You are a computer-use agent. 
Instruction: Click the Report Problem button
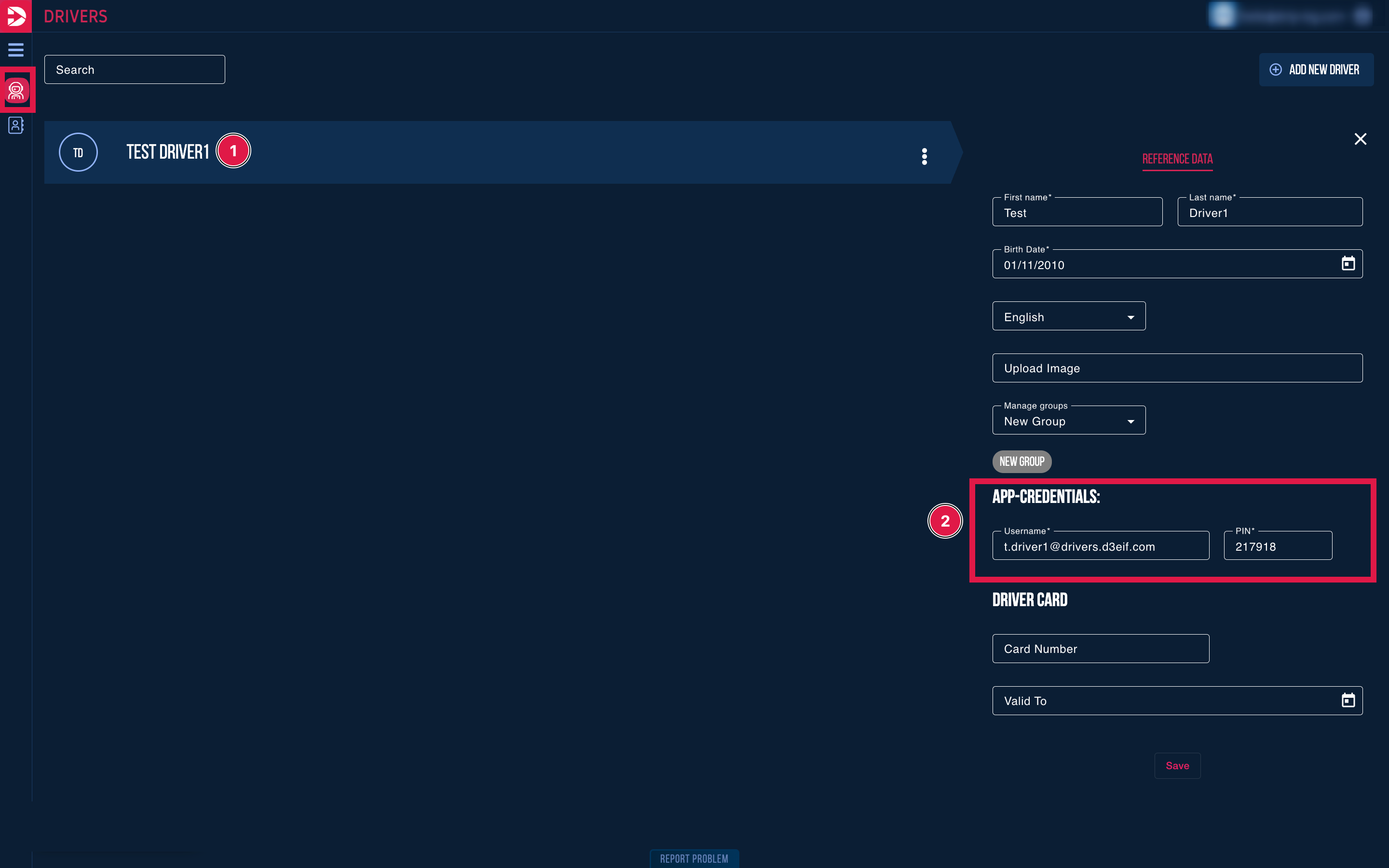click(x=694, y=858)
